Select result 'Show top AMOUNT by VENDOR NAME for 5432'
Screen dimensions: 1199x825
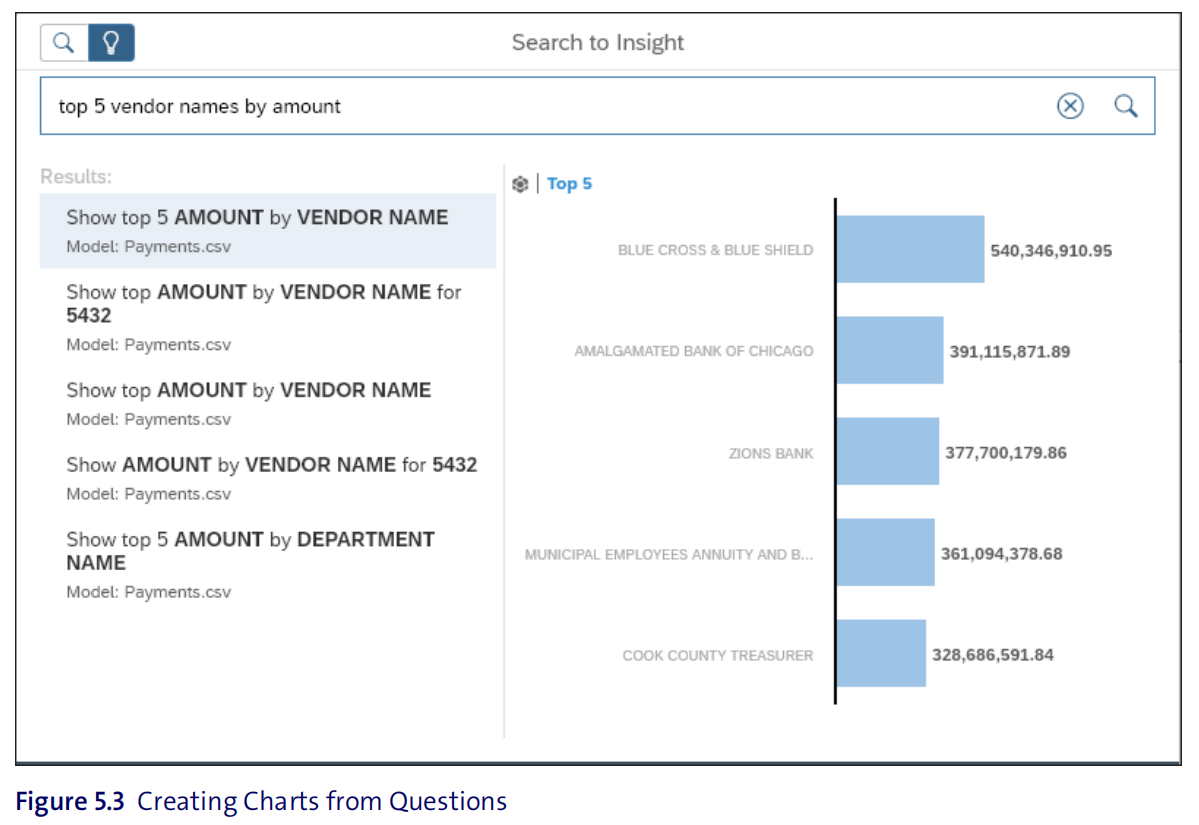268,317
